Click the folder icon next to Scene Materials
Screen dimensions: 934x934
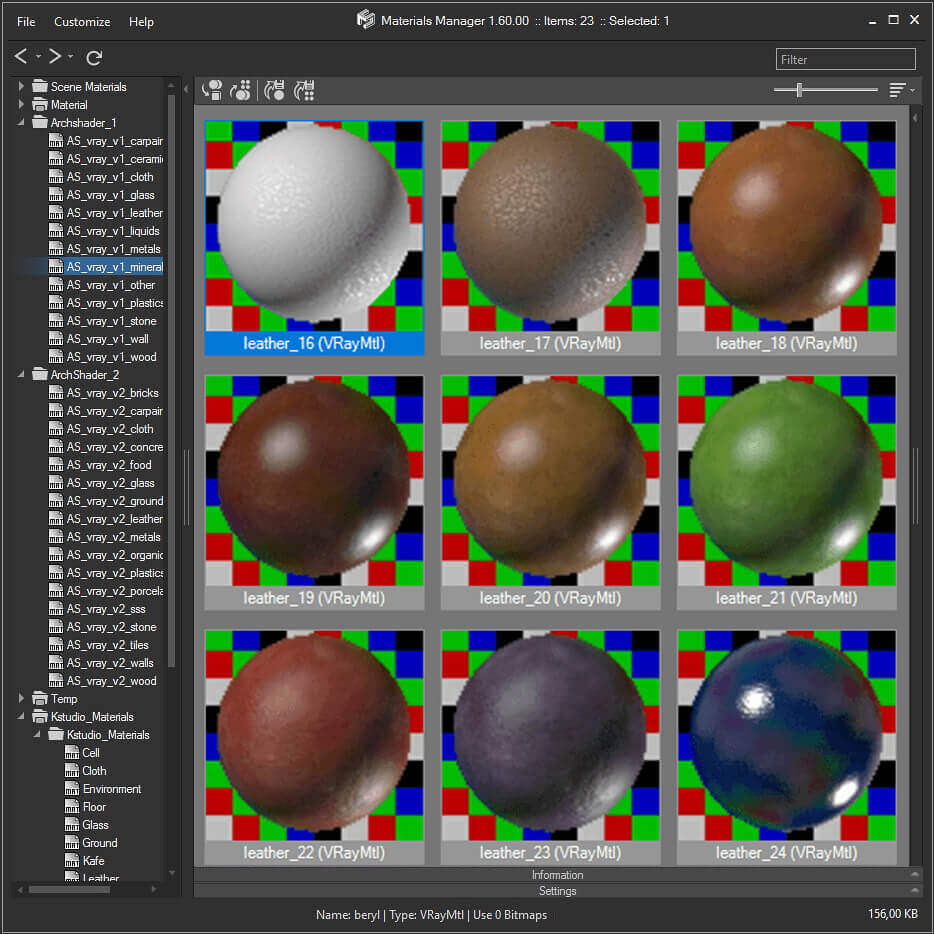[40, 86]
